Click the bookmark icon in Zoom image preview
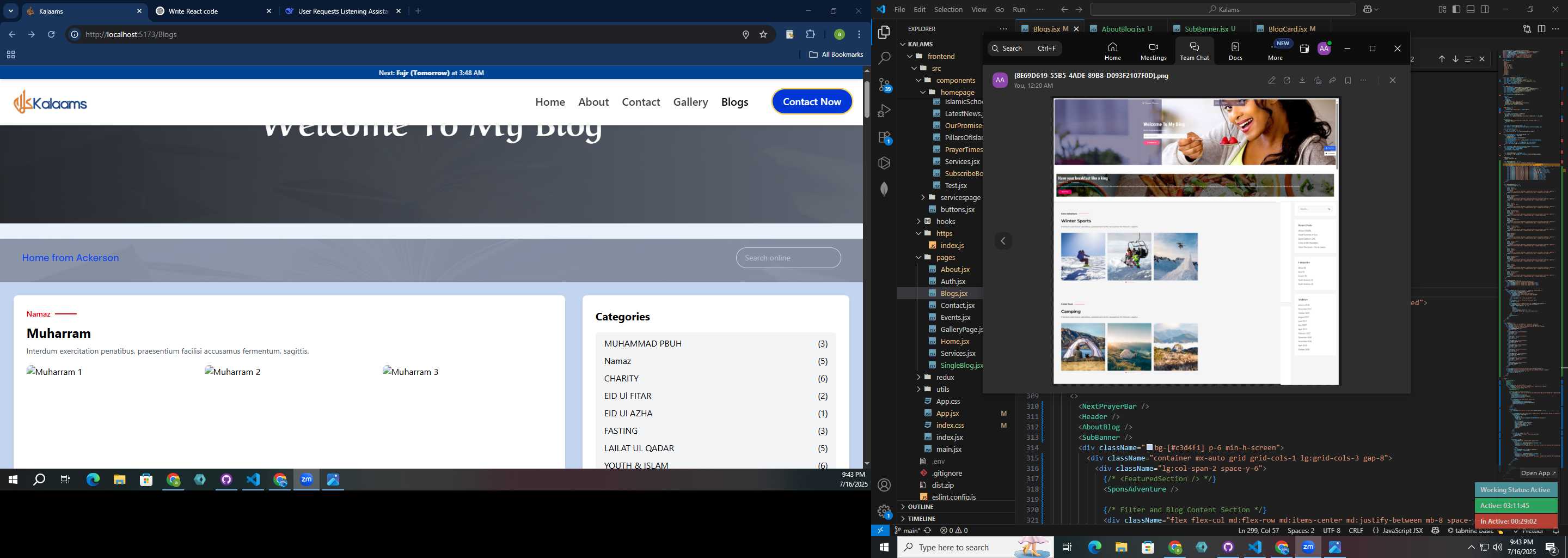 pos(1347,81)
